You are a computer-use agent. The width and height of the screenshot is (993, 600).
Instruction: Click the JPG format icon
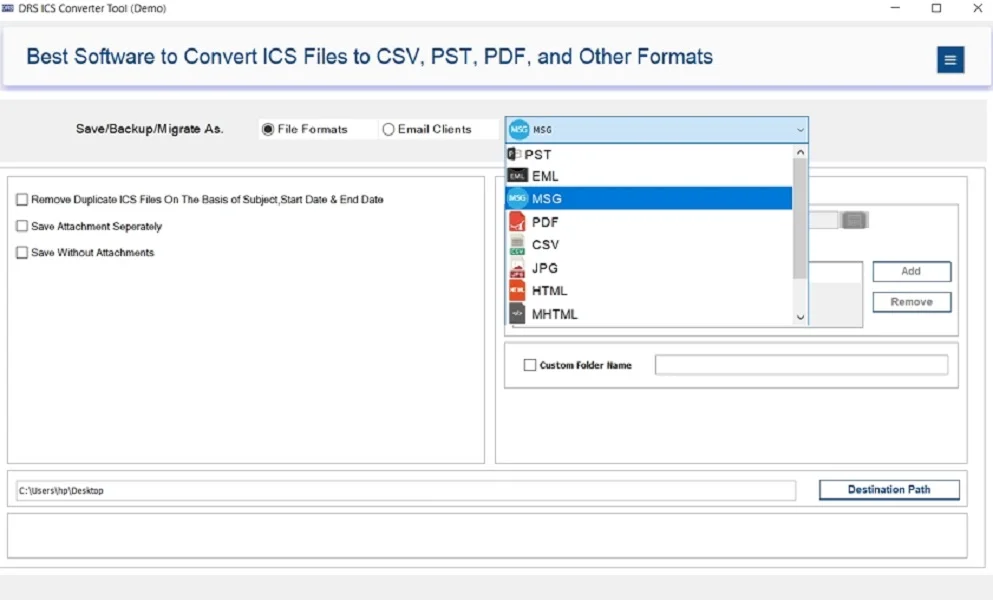pos(517,268)
